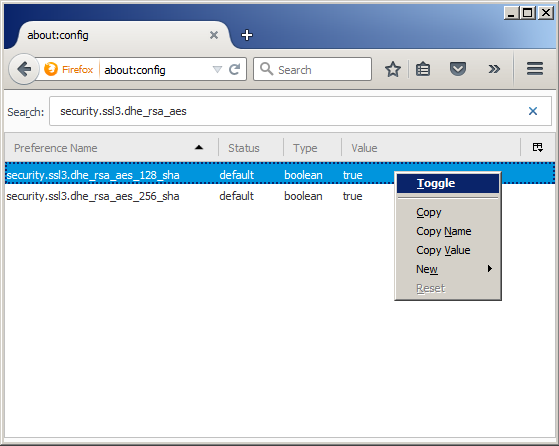The width and height of the screenshot is (559, 446).
Task: Open the Pocket icon in the toolbar
Action: pyautogui.click(x=458, y=69)
